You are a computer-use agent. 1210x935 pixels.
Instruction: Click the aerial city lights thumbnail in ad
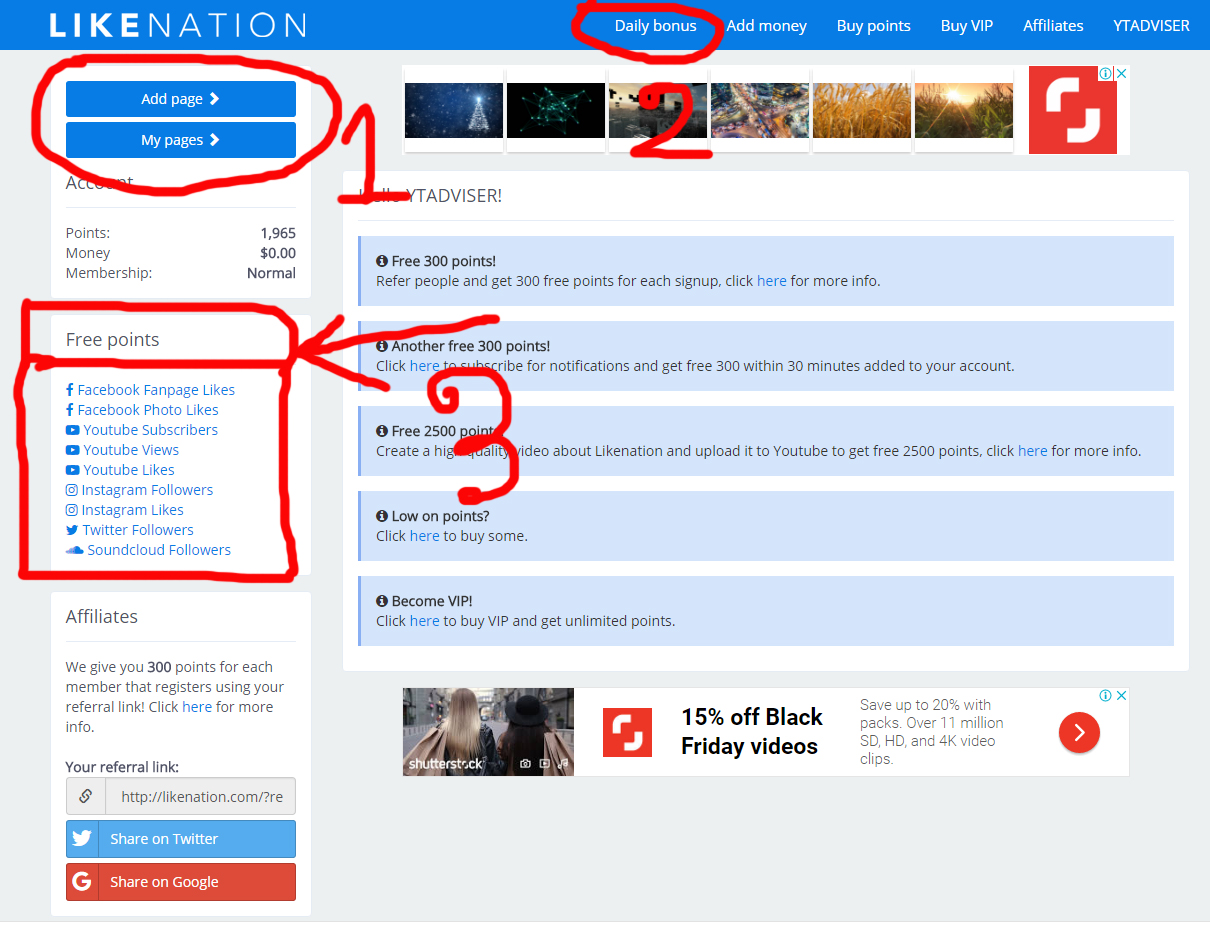click(760, 110)
